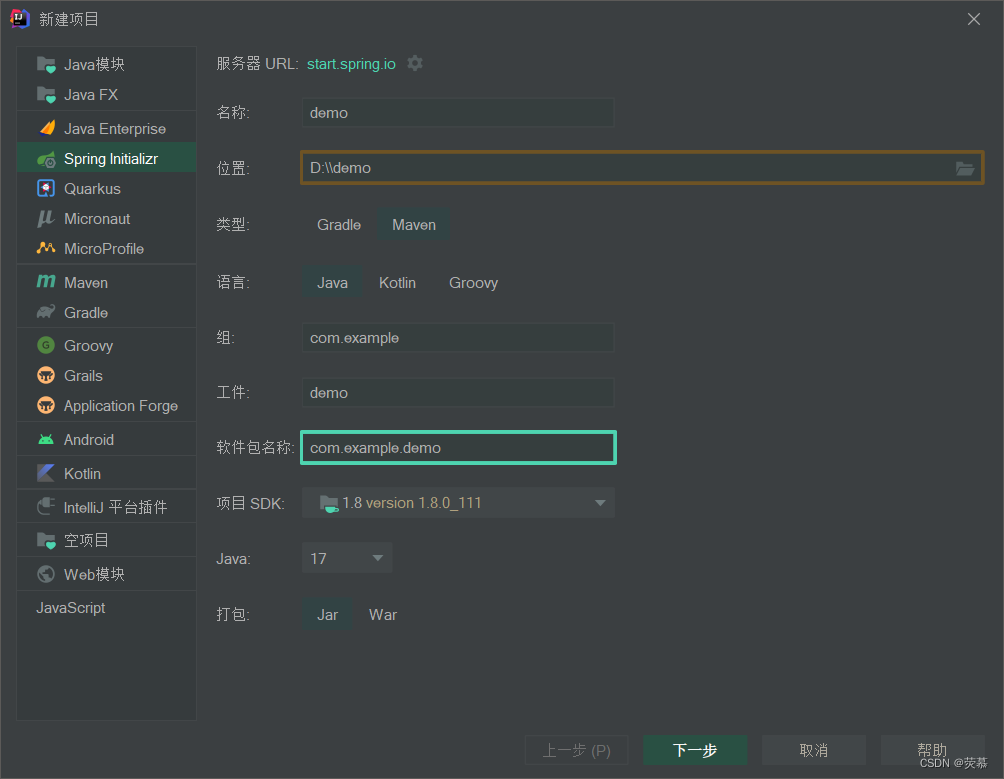Click the 下一步 button
This screenshot has height=779, width=1004.
tap(695, 750)
